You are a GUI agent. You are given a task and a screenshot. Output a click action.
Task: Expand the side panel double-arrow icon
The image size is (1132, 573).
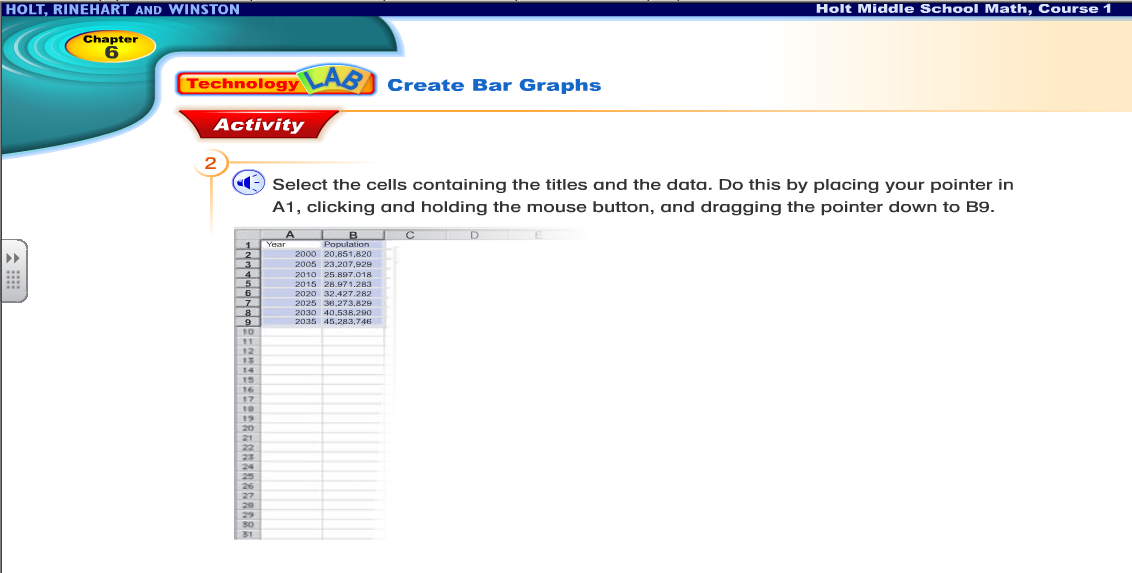[x=13, y=259]
